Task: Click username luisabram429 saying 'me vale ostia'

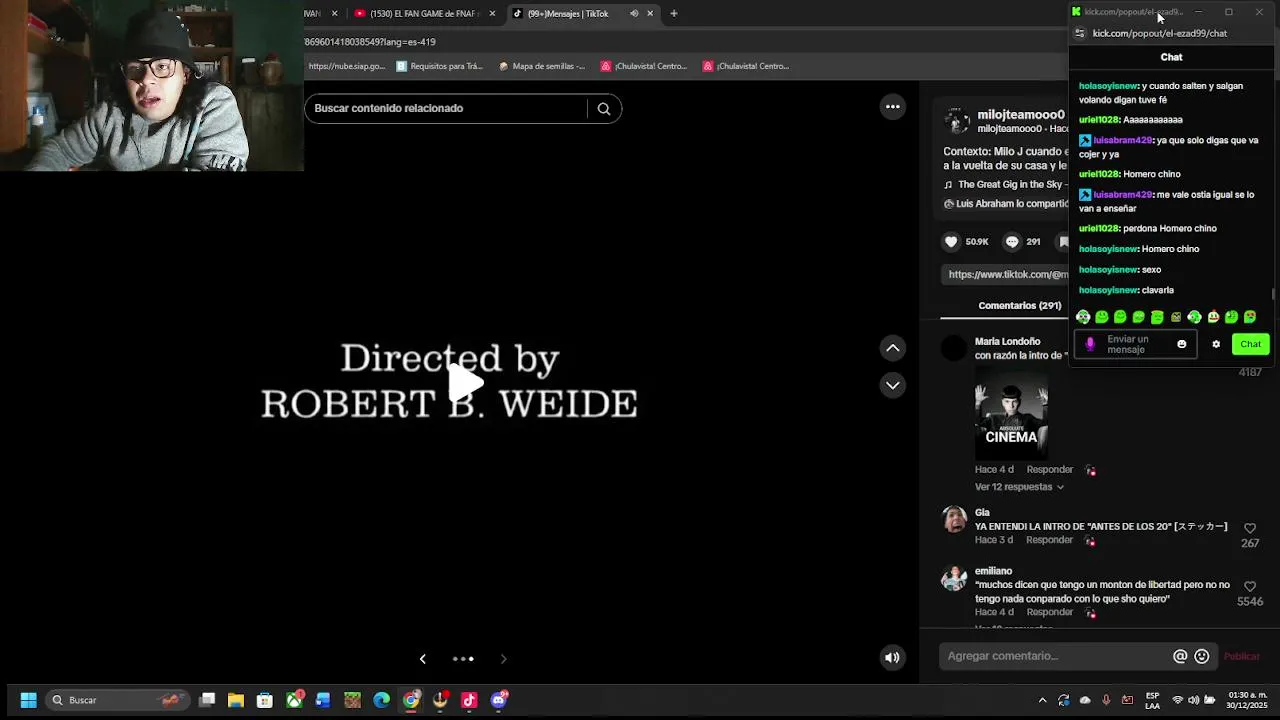Action: tap(1122, 195)
